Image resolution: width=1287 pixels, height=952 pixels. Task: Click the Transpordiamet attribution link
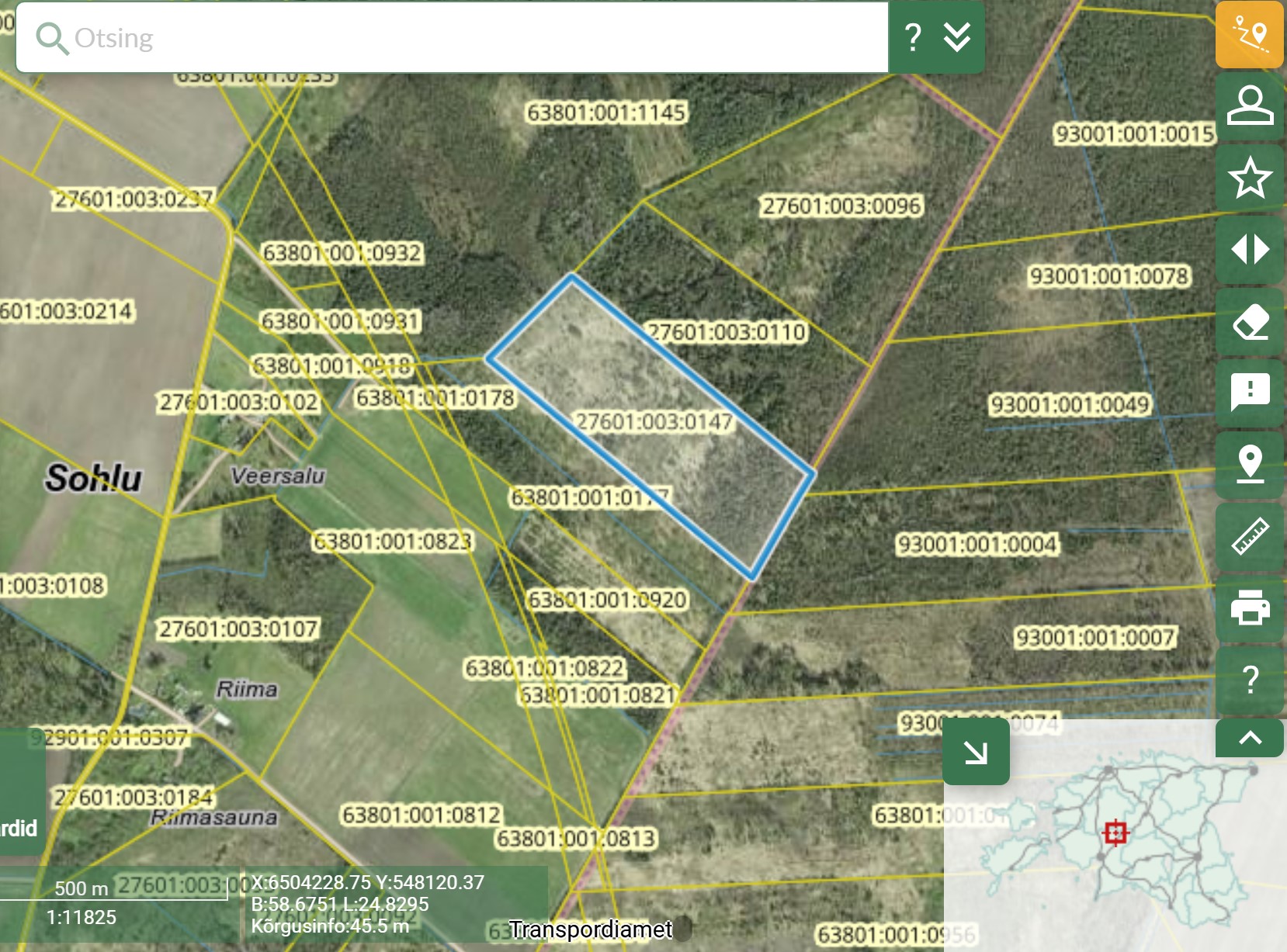click(590, 929)
